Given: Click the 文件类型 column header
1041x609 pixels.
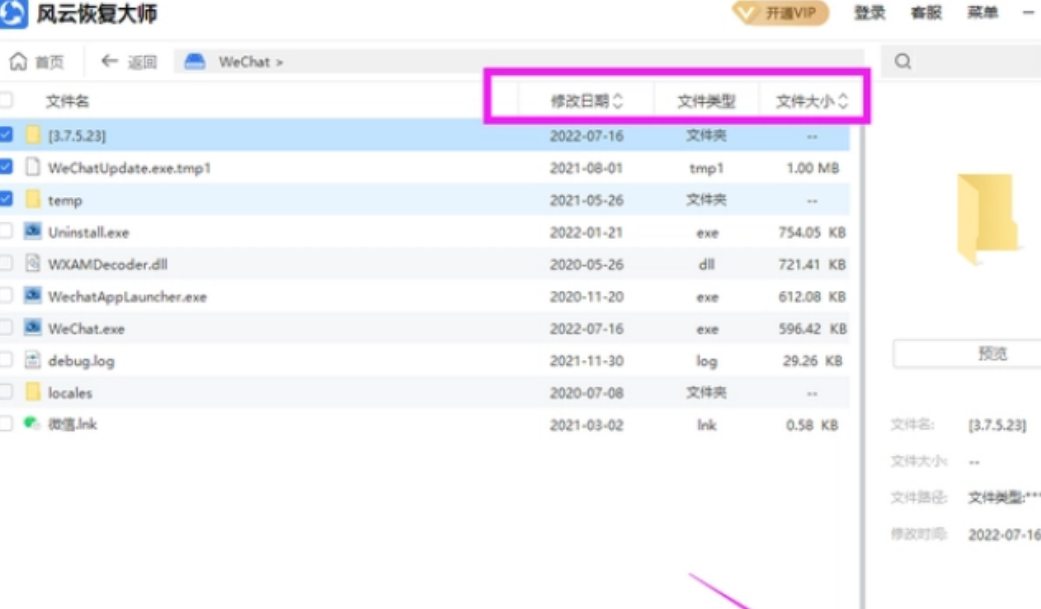Looking at the screenshot, I should pos(706,101).
